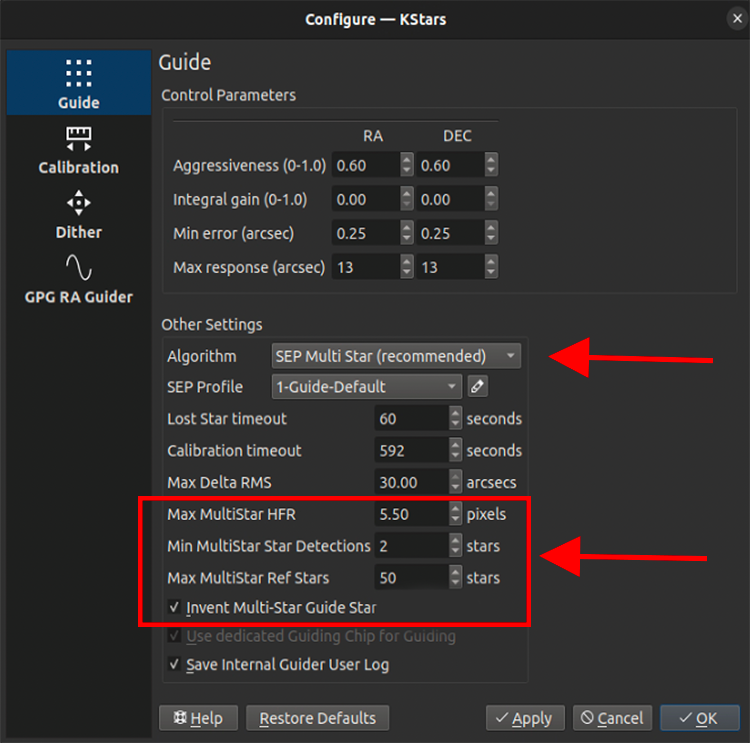This screenshot has width=750, height=743.
Task: Select the Dither page icon
Action: (x=78, y=215)
